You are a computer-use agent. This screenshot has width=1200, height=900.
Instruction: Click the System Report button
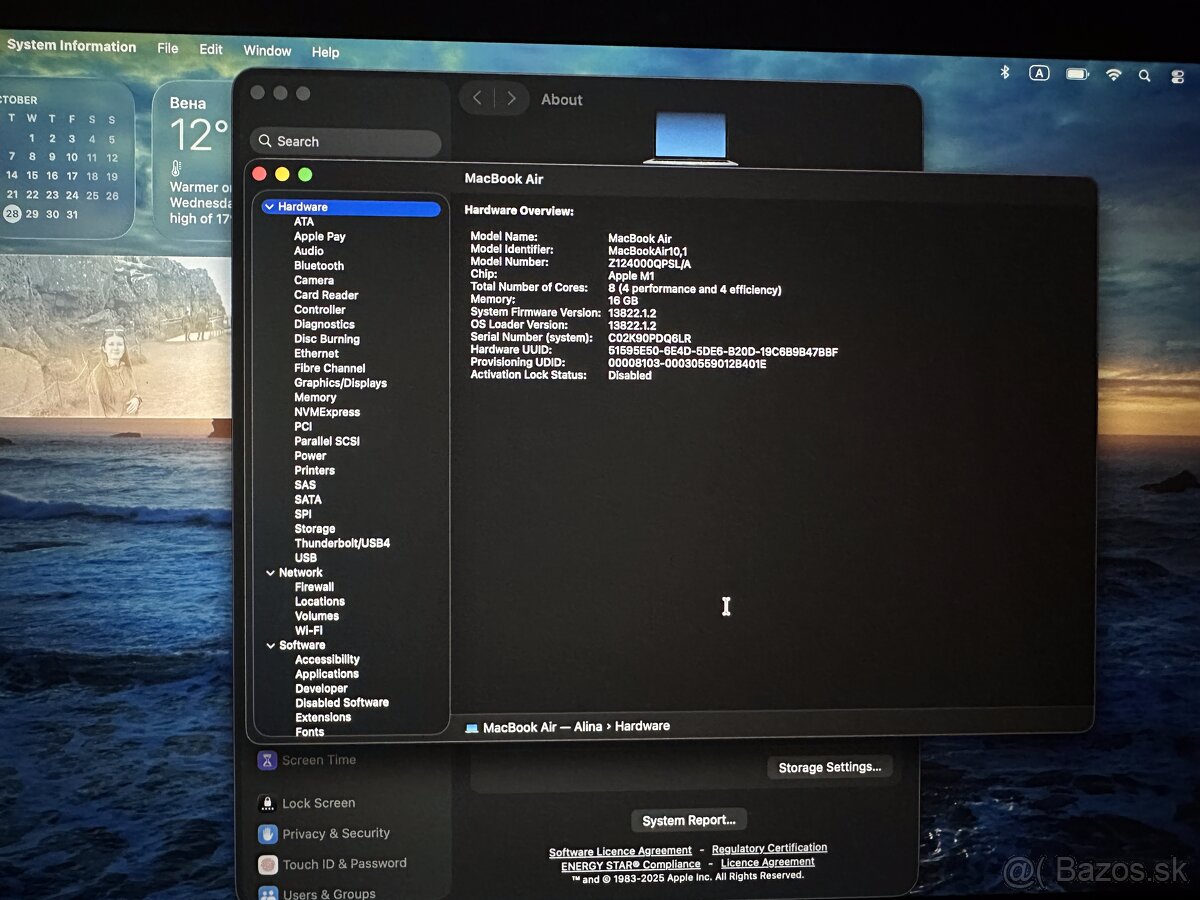tap(689, 820)
